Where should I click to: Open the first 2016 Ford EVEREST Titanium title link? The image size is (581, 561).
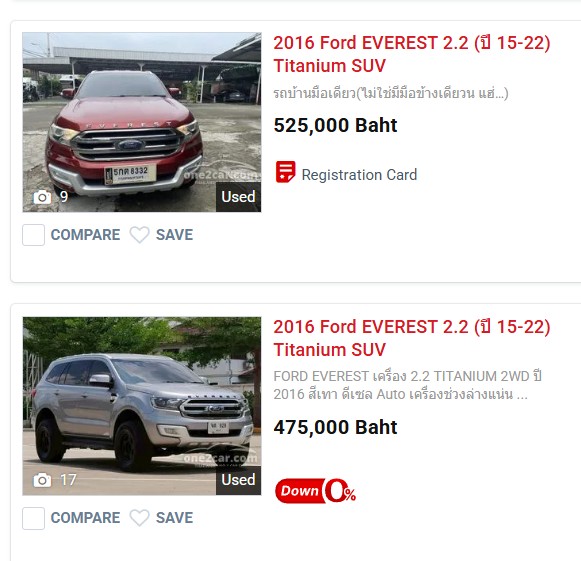click(x=412, y=54)
